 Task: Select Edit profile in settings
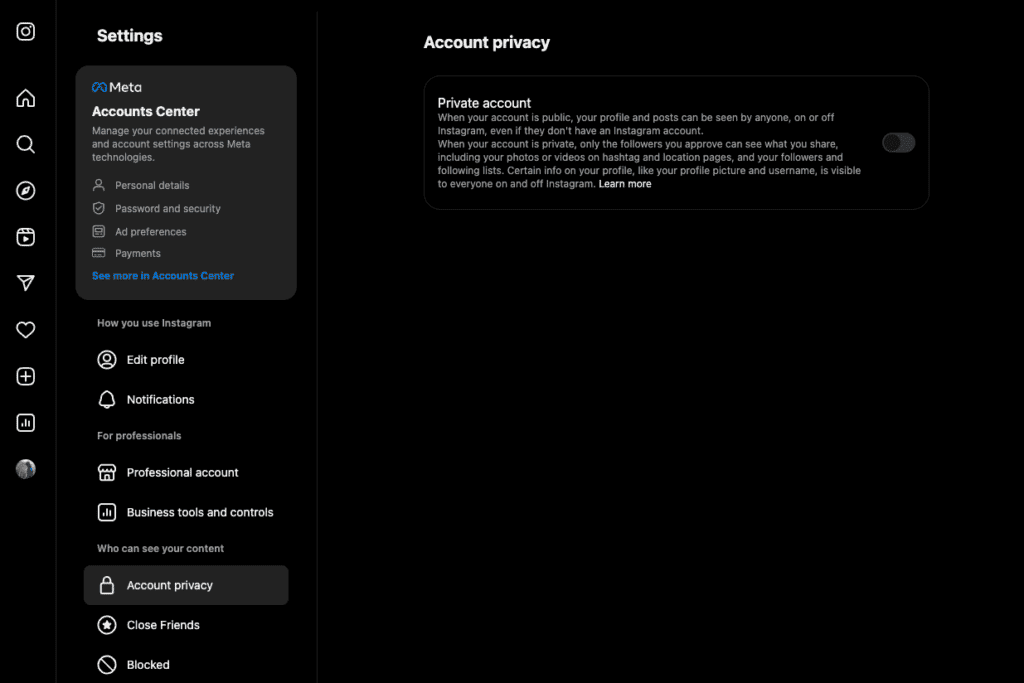(155, 360)
